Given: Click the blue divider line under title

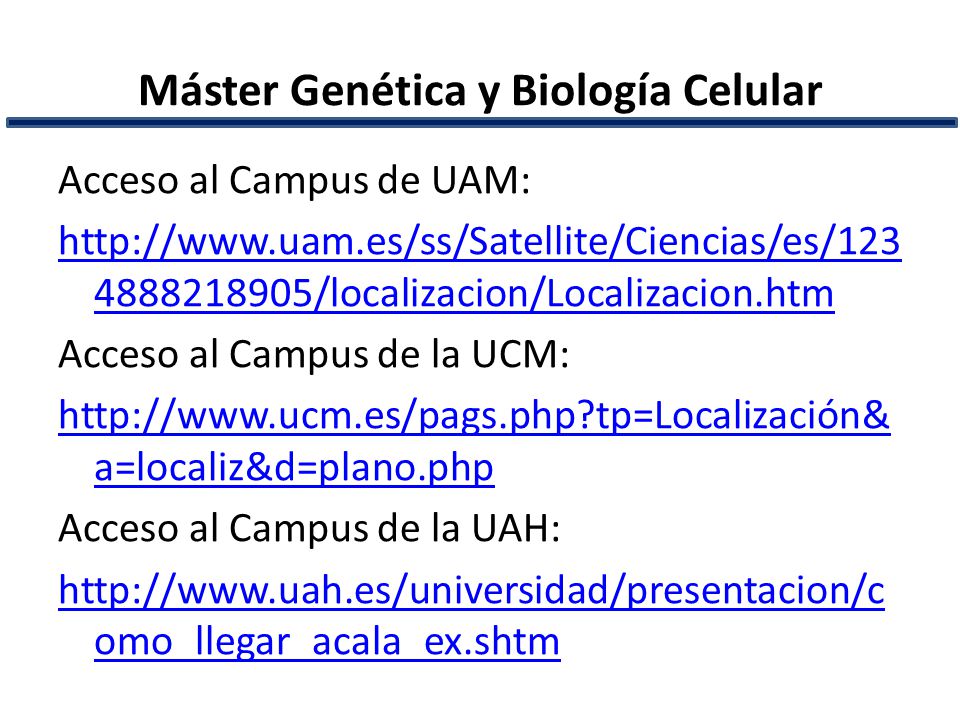Looking at the screenshot, I should (481, 122).
